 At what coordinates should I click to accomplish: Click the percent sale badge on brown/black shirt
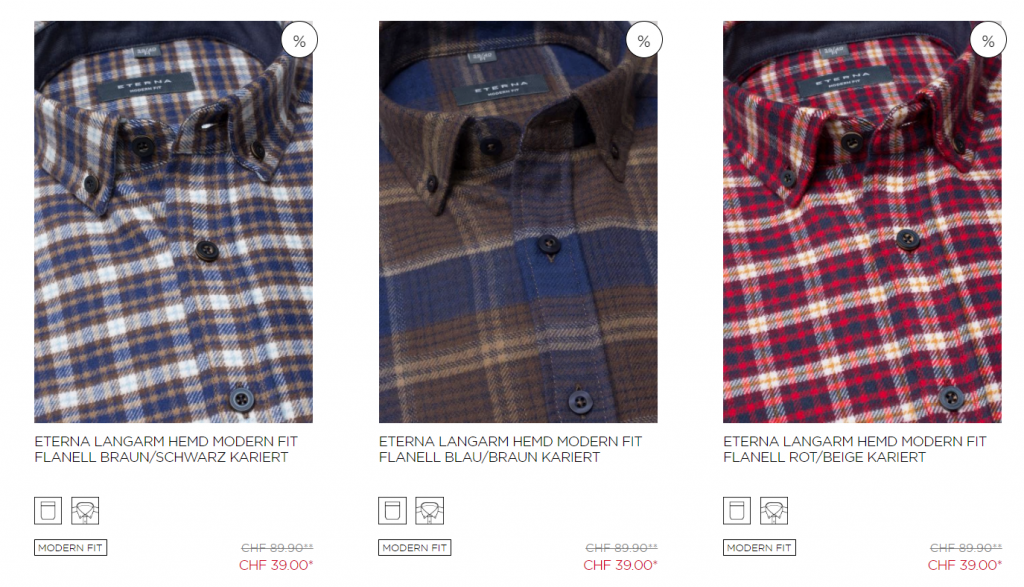(x=299, y=40)
